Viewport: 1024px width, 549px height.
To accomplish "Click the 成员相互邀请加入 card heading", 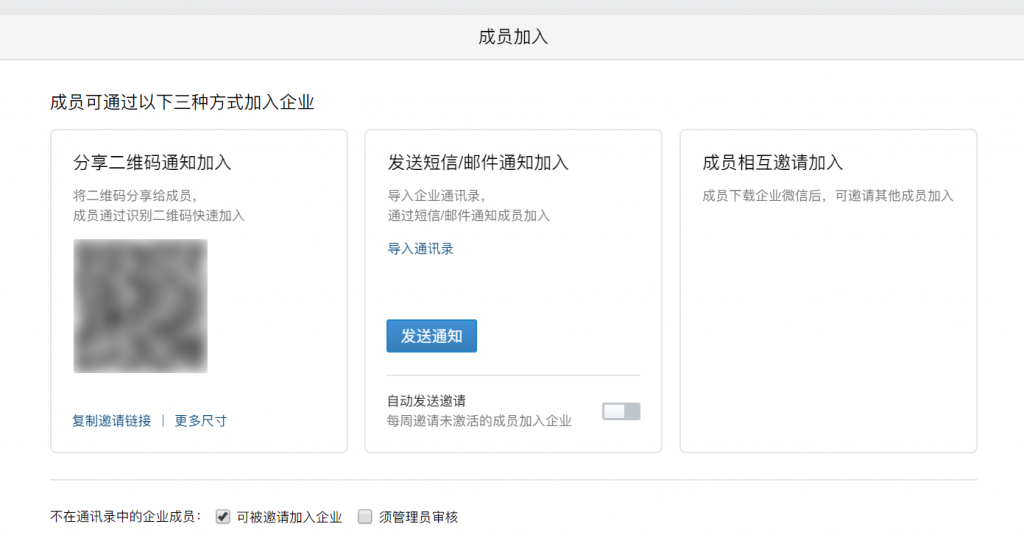I will [773, 163].
